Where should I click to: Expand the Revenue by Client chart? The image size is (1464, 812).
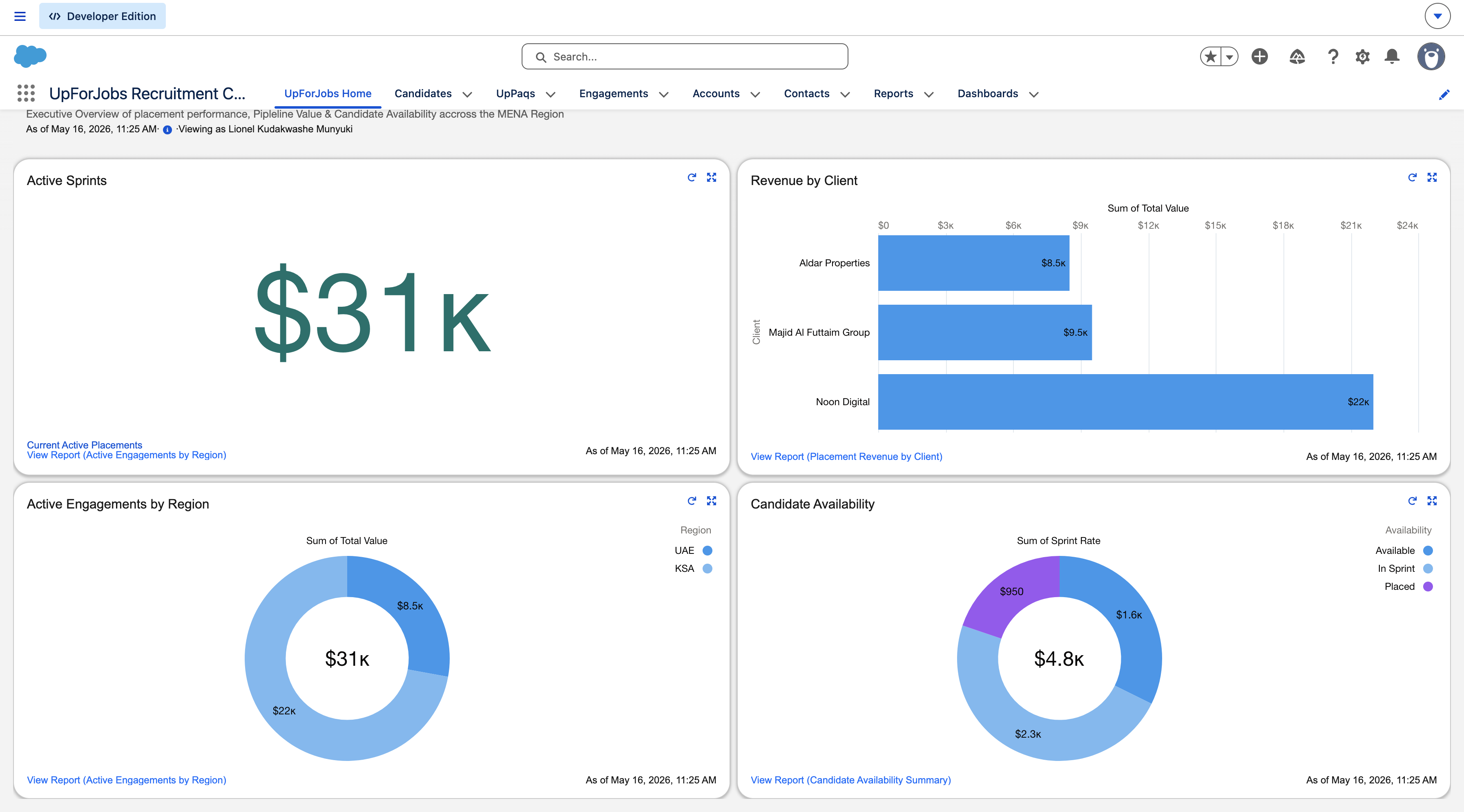tap(1432, 177)
